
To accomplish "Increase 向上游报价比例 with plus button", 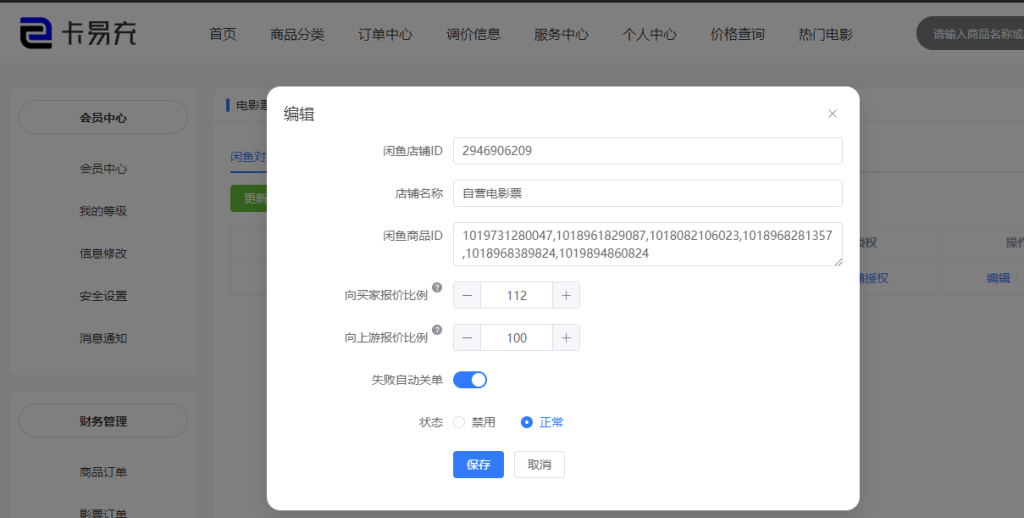I will [x=566, y=338].
